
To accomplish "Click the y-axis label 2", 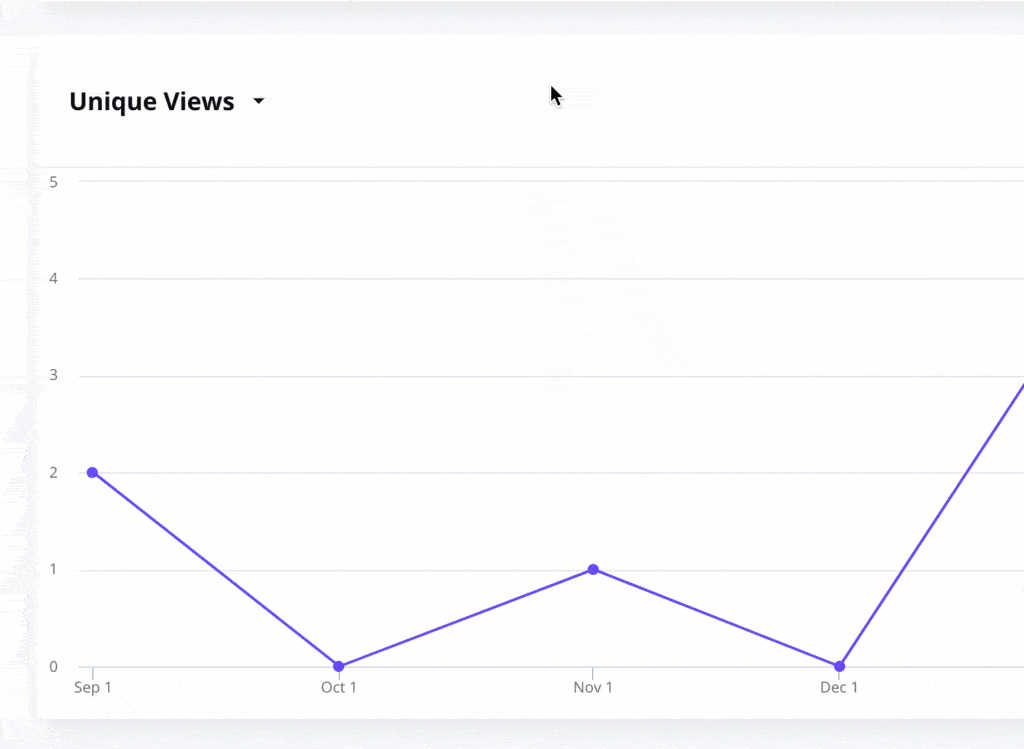I will point(53,473).
